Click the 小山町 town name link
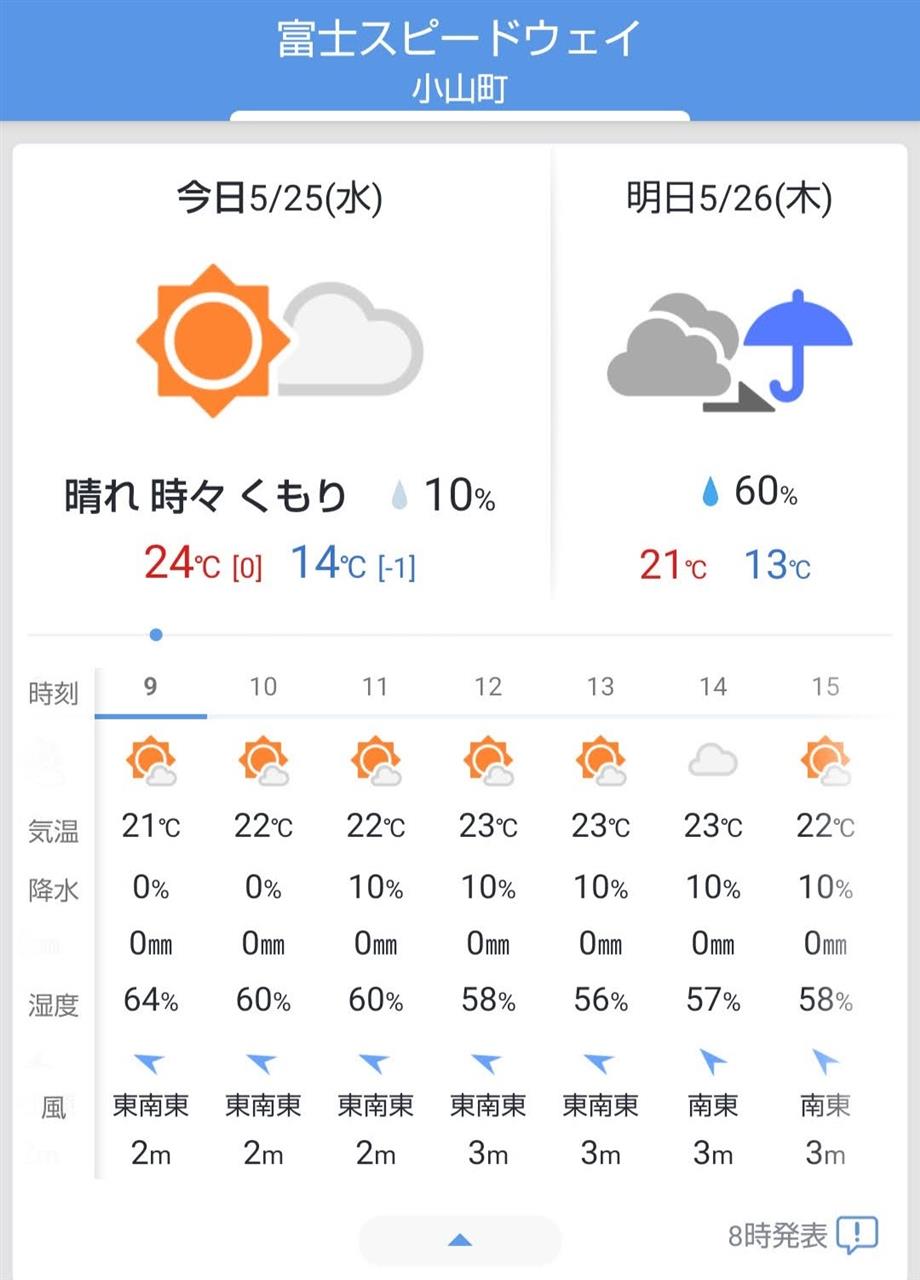The image size is (920, 1280). point(459,90)
